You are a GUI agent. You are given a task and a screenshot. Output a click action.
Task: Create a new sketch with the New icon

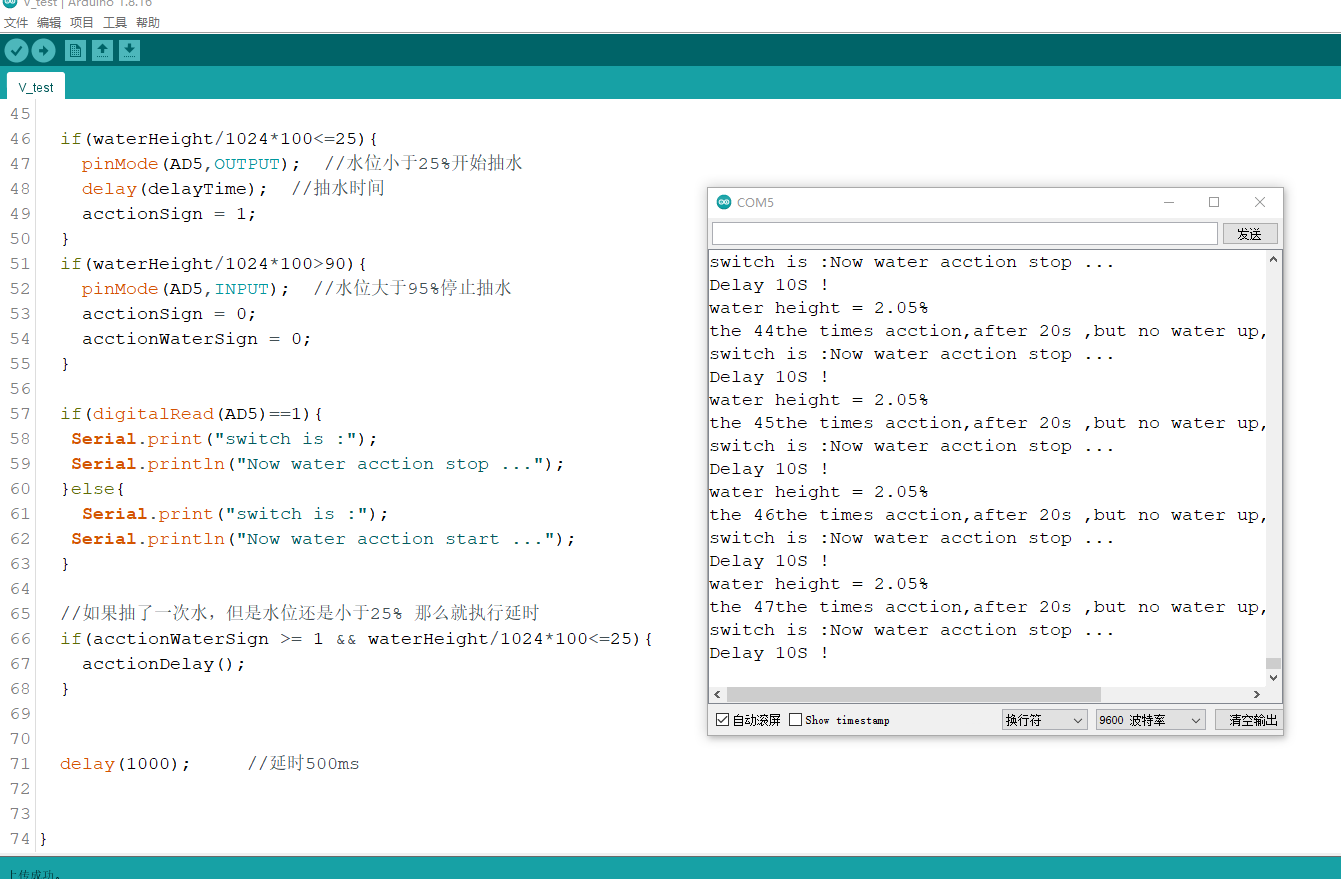75,50
